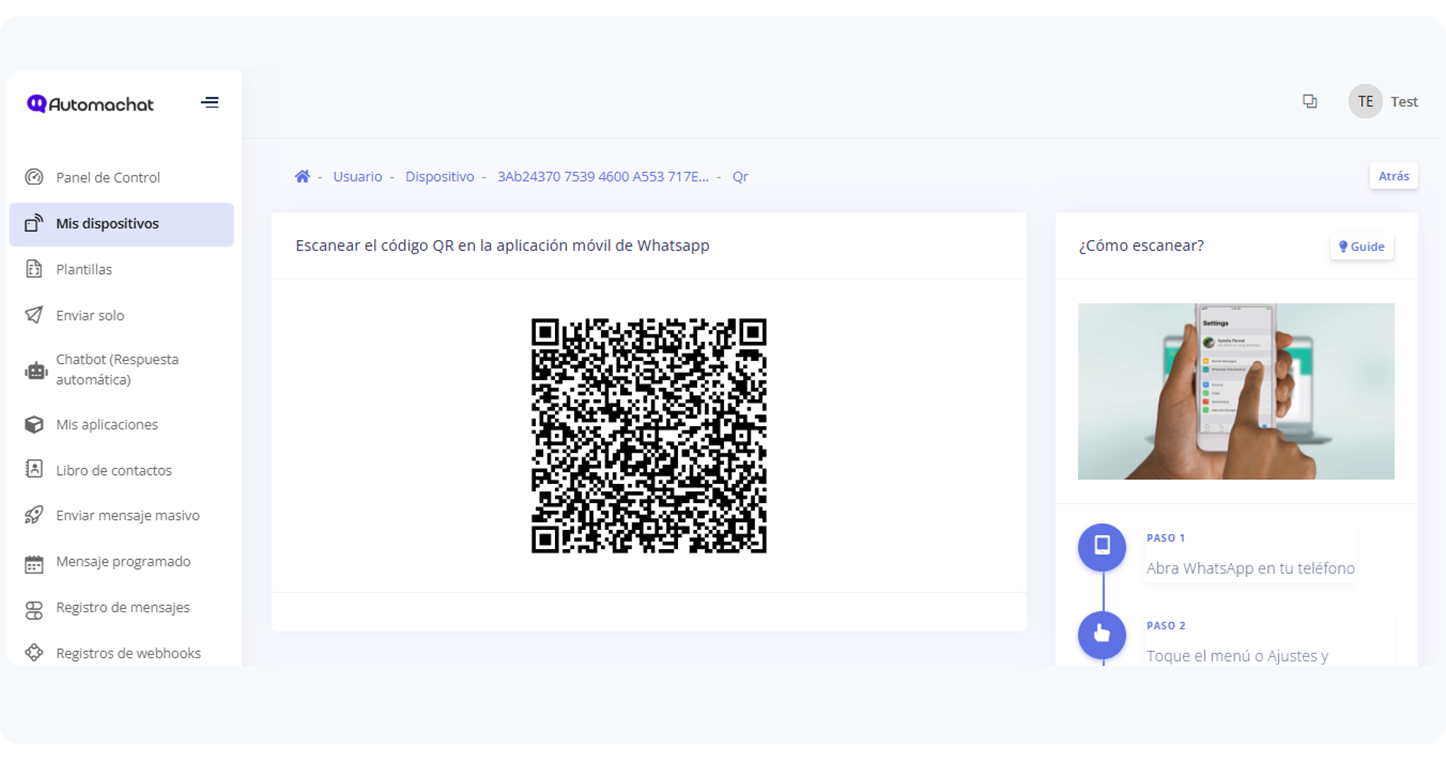Click the rocket icon for mass messaging
The image size is (1446, 762).
34,515
